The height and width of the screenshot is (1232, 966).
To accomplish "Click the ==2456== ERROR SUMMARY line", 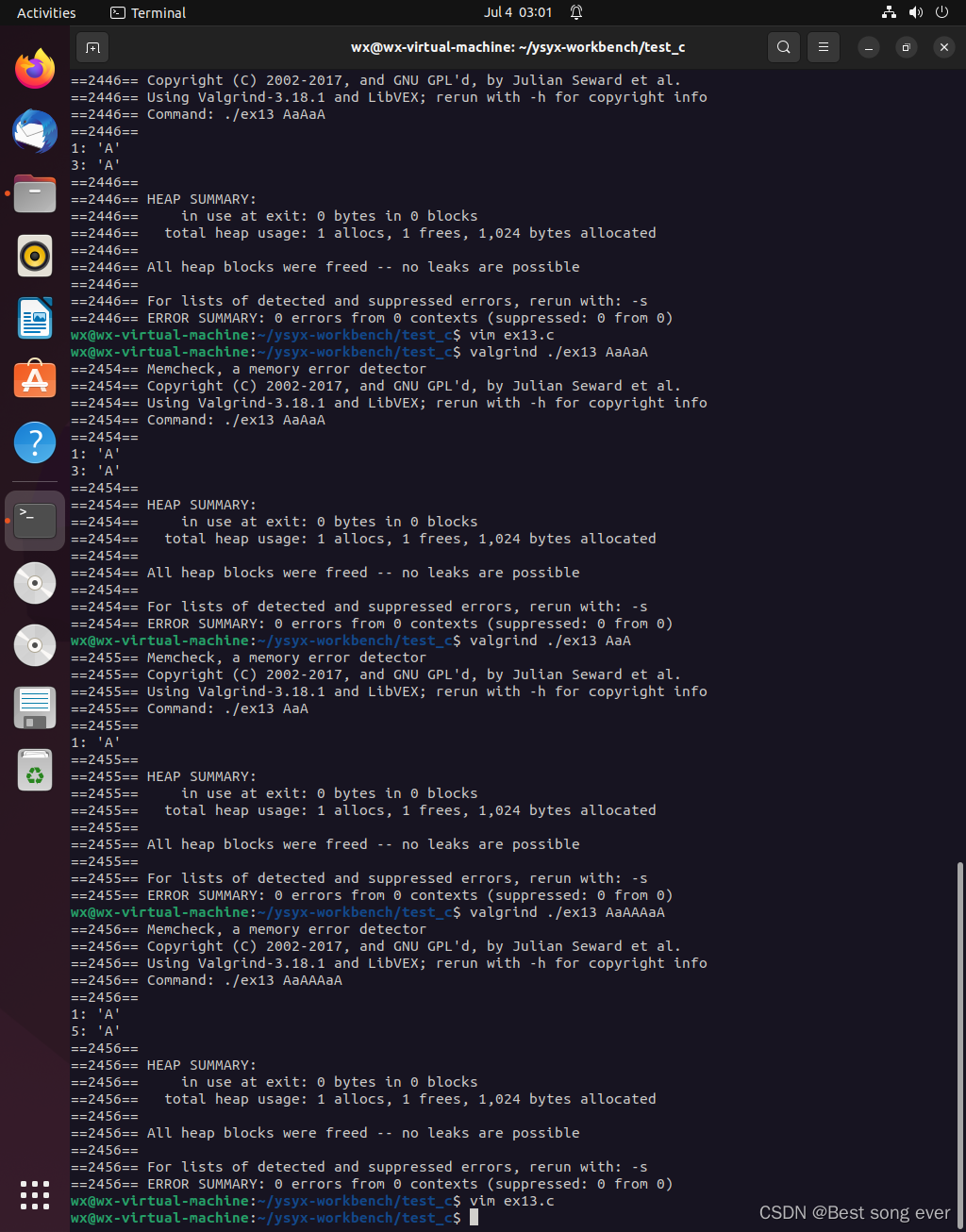I will [372, 1184].
